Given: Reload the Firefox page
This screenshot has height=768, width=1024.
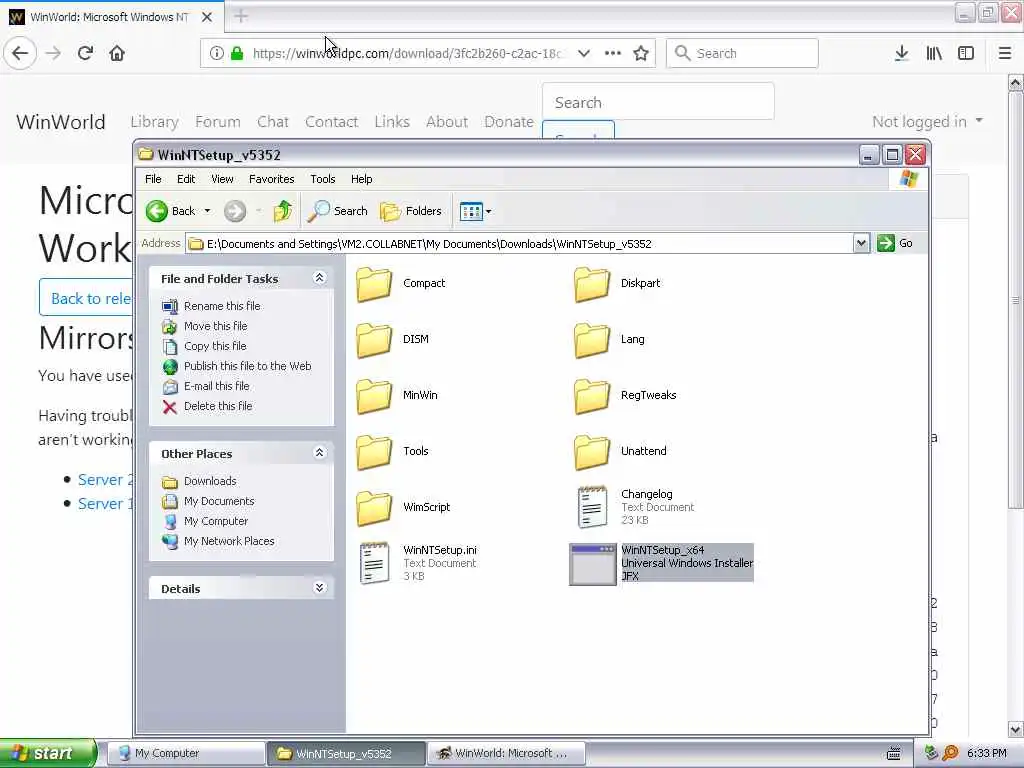Looking at the screenshot, I should (85, 53).
